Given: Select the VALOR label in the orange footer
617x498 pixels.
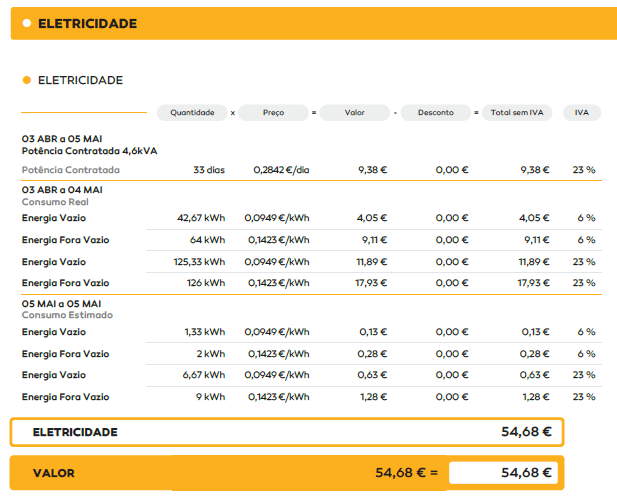Looking at the screenshot, I should pyautogui.click(x=54, y=472).
